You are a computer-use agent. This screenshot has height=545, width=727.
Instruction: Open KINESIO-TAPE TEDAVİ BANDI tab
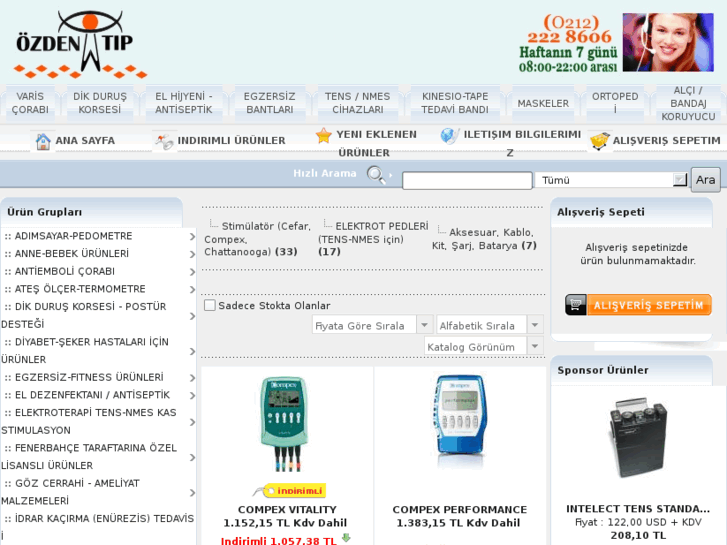pos(455,103)
